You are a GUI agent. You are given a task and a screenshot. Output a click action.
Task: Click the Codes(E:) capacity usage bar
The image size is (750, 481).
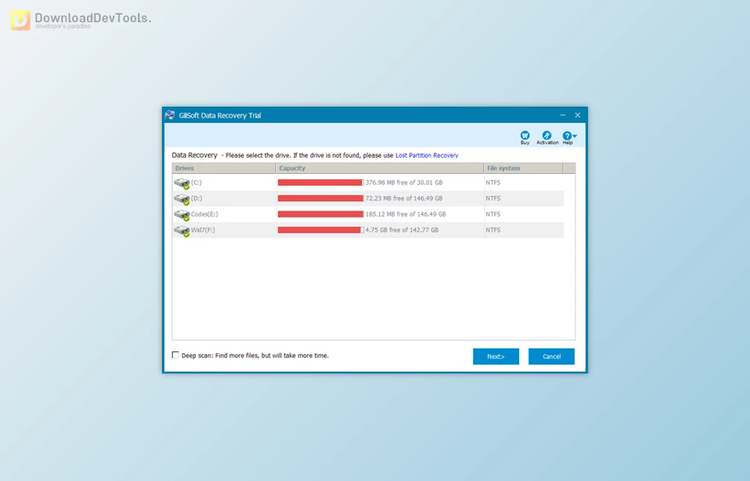pos(320,214)
